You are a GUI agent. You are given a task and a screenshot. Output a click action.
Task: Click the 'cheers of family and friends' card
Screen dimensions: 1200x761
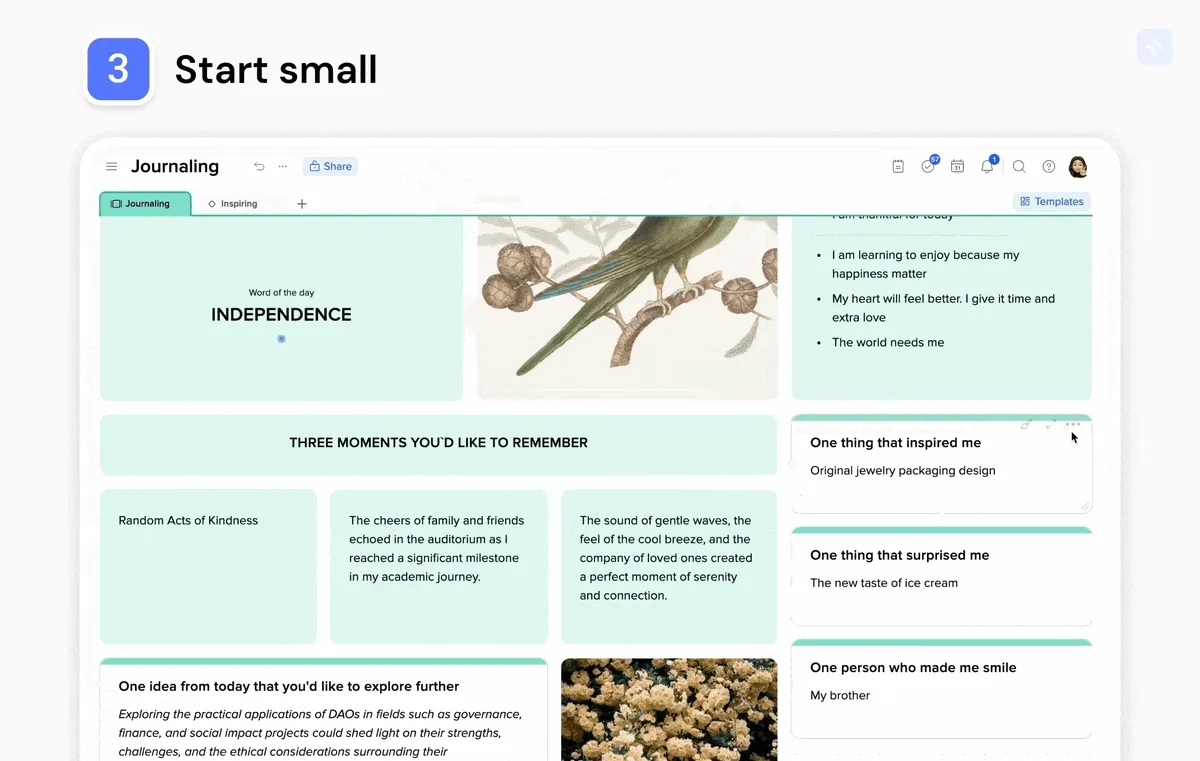click(438, 567)
